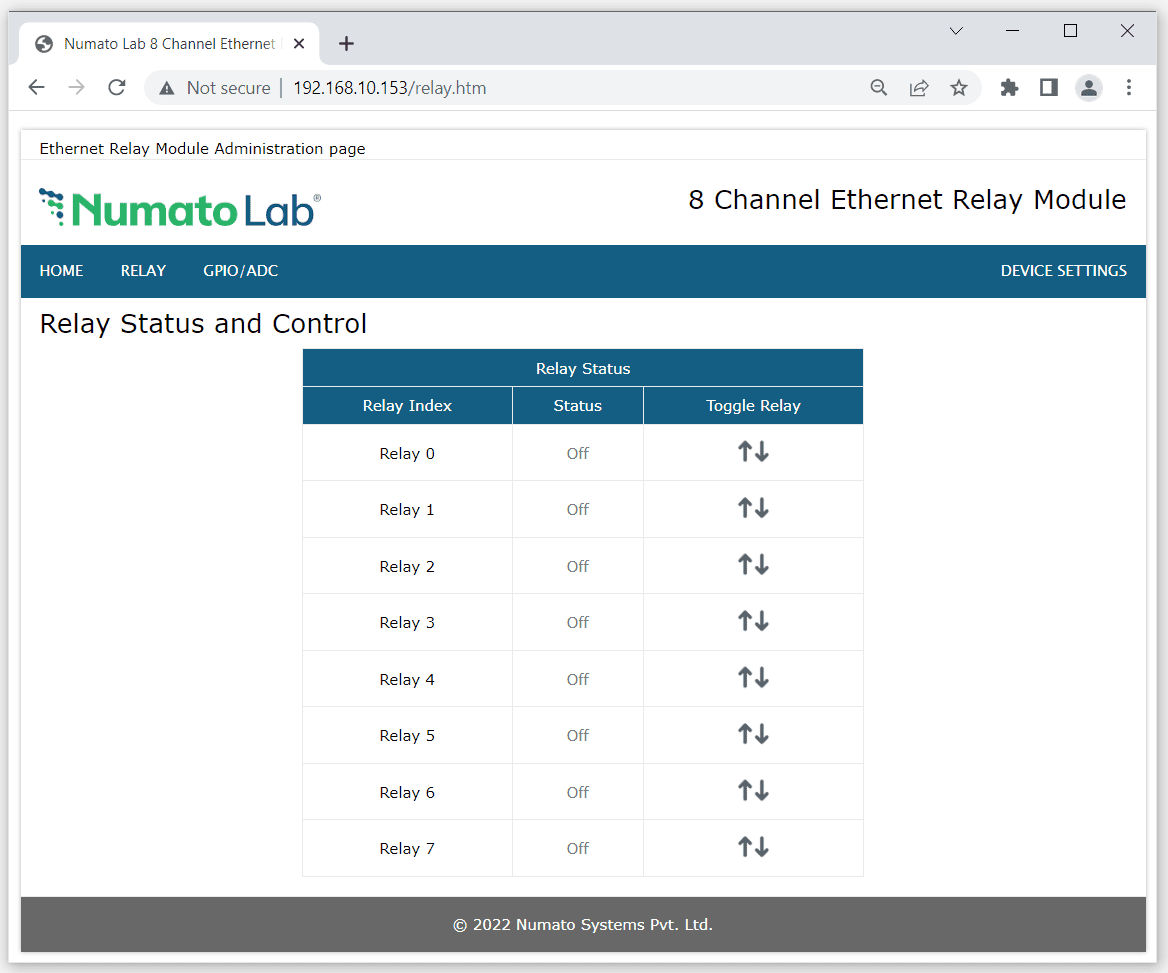Go to the HOME navigation item

(x=61, y=271)
